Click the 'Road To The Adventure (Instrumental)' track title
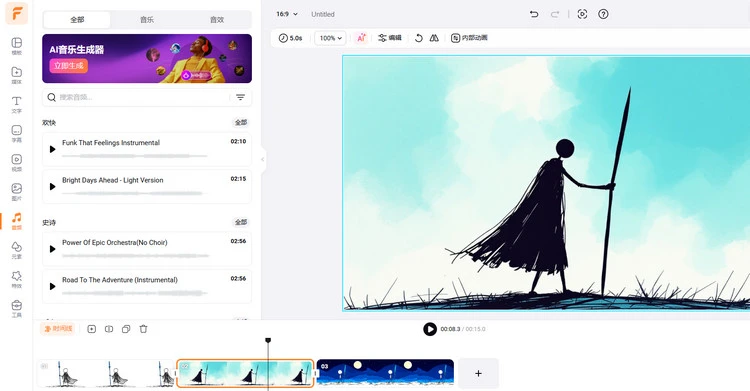Viewport: 750px width, 391px height. [x=120, y=279]
